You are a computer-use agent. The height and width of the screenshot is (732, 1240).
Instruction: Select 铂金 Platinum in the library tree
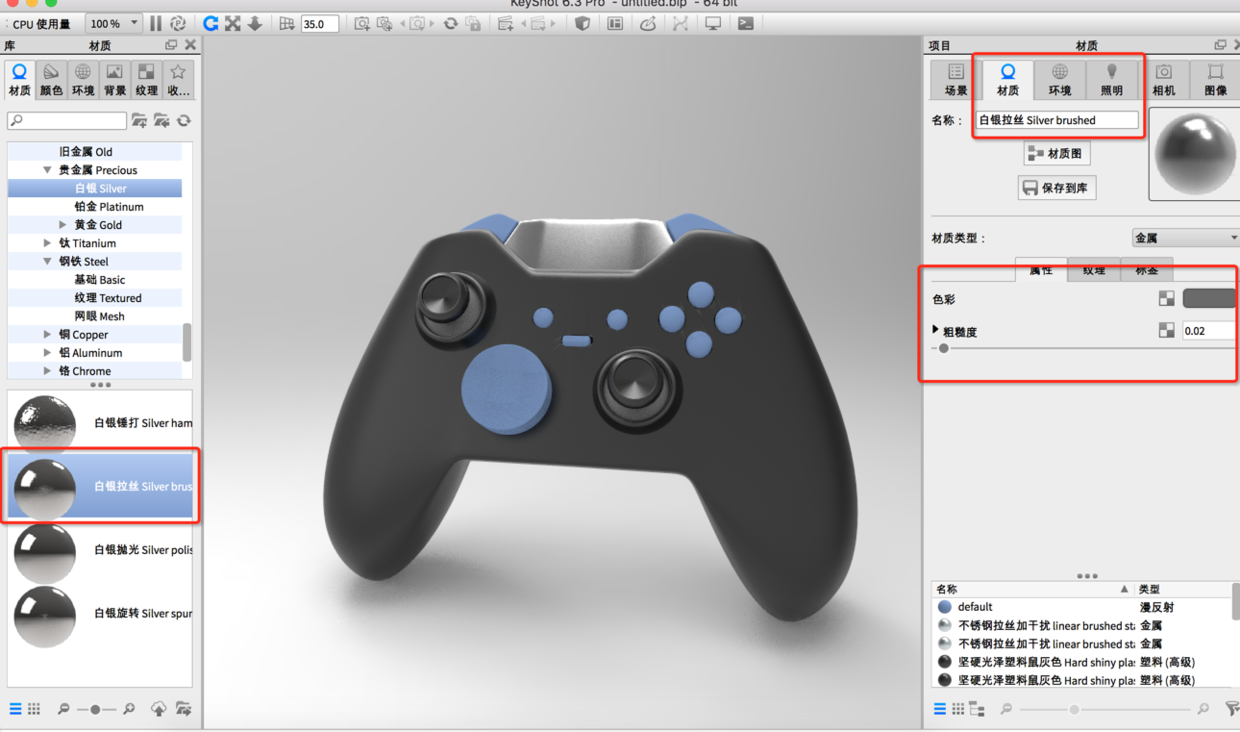[x=108, y=207]
